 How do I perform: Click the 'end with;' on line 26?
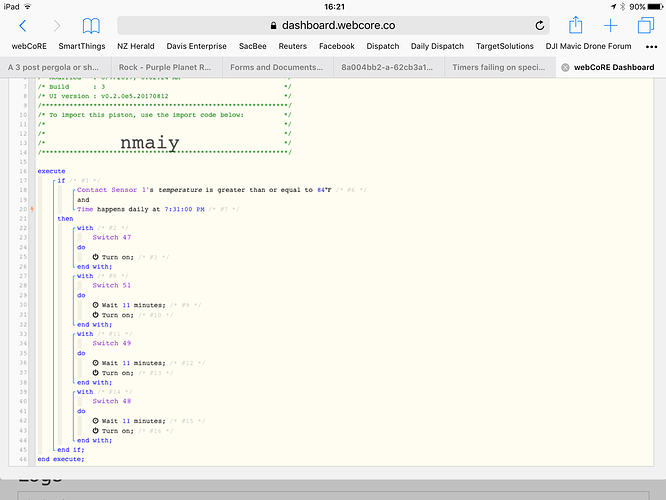(x=94, y=267)
